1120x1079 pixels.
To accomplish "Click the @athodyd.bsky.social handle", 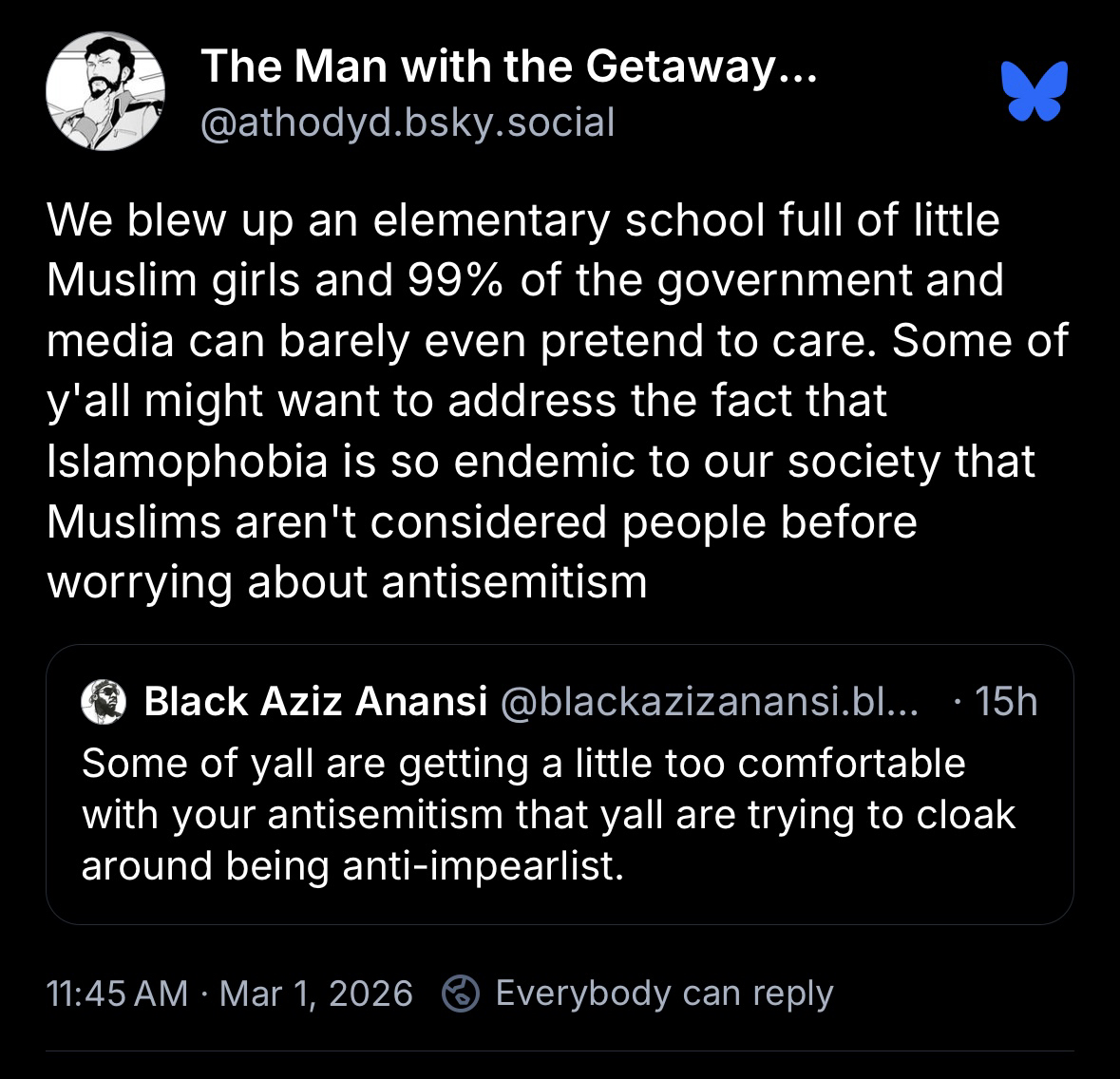I will (x=408, y=122).
